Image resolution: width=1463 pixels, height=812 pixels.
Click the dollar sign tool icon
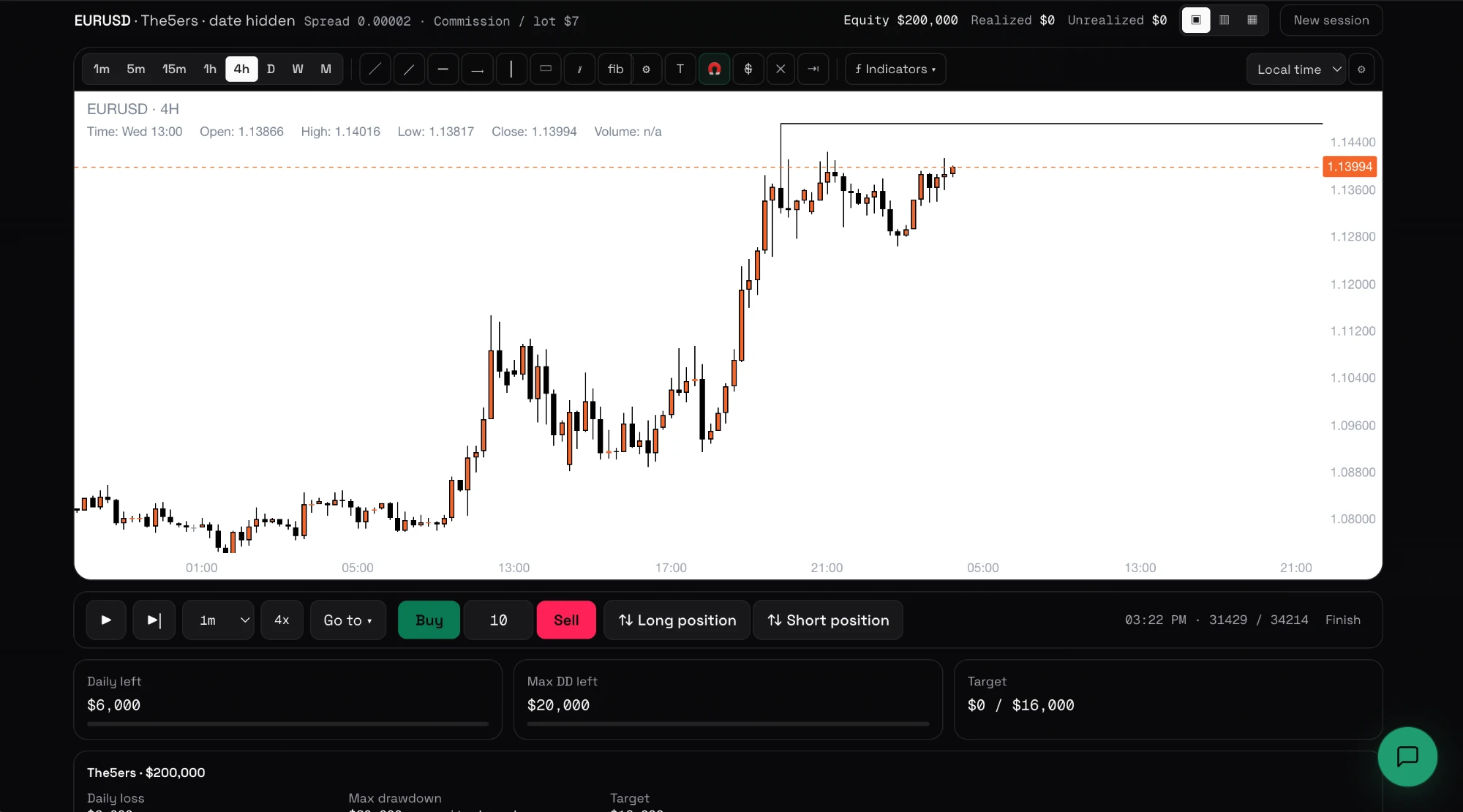(x=748, y=69)
